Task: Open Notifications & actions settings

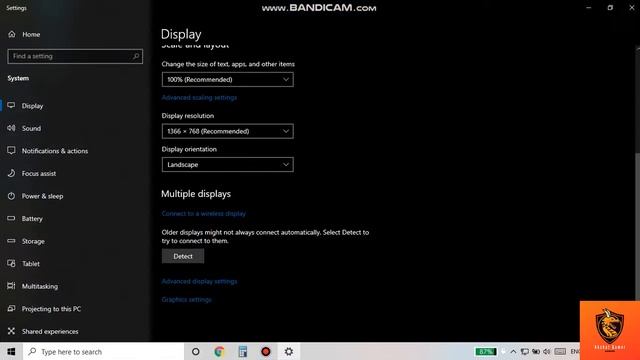Action: [x=55, y=151]
